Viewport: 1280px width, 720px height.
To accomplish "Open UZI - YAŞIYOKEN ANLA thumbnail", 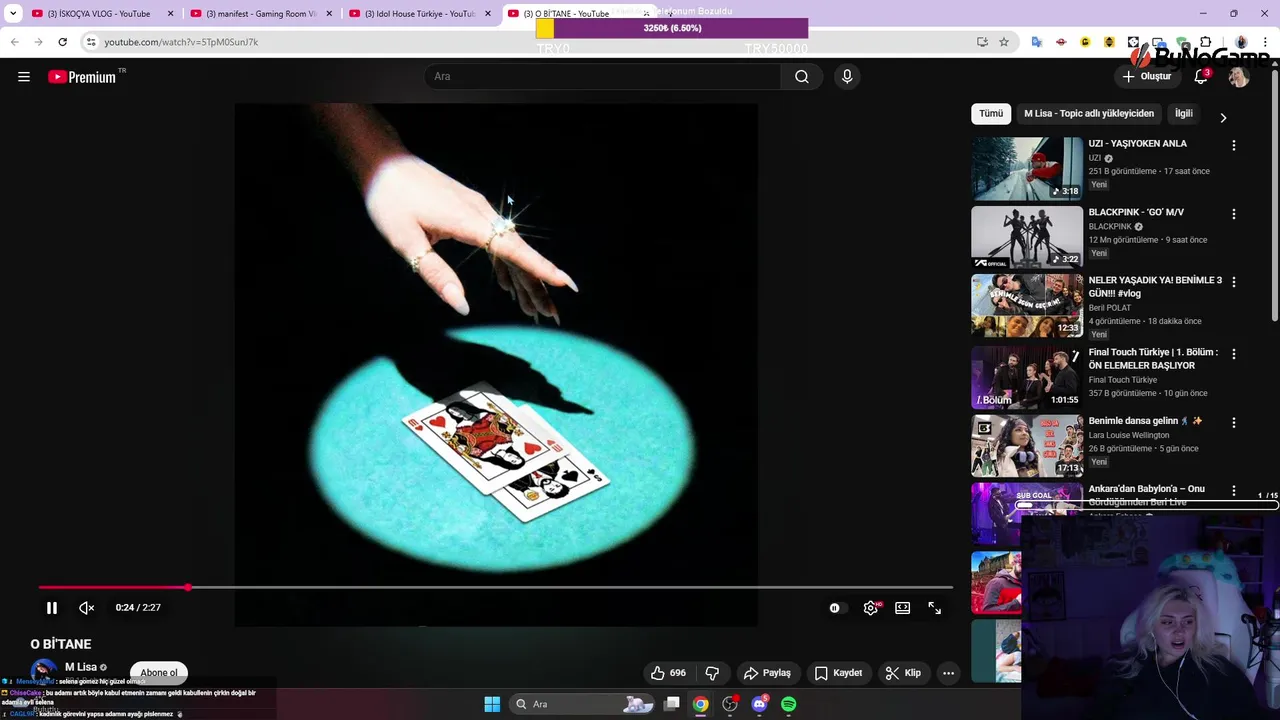I will pyautogui.click(x=1027, y=168).
